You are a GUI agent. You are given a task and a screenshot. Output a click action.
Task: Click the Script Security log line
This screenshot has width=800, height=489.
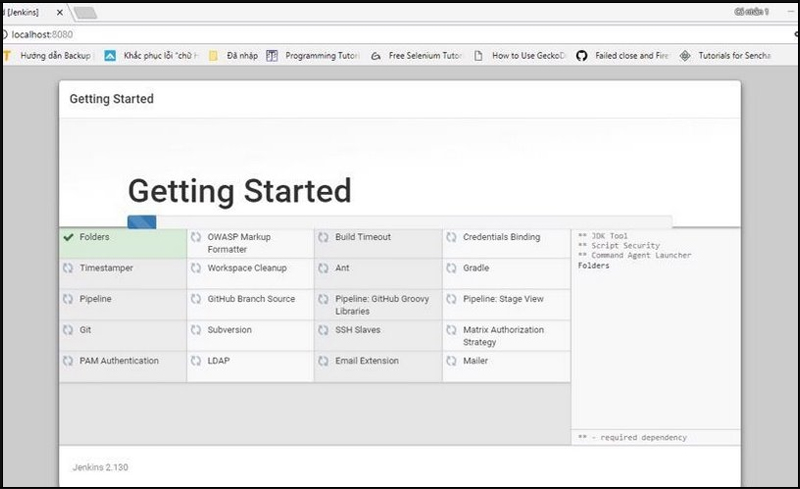pyautogui.click(x=619, y=246)
